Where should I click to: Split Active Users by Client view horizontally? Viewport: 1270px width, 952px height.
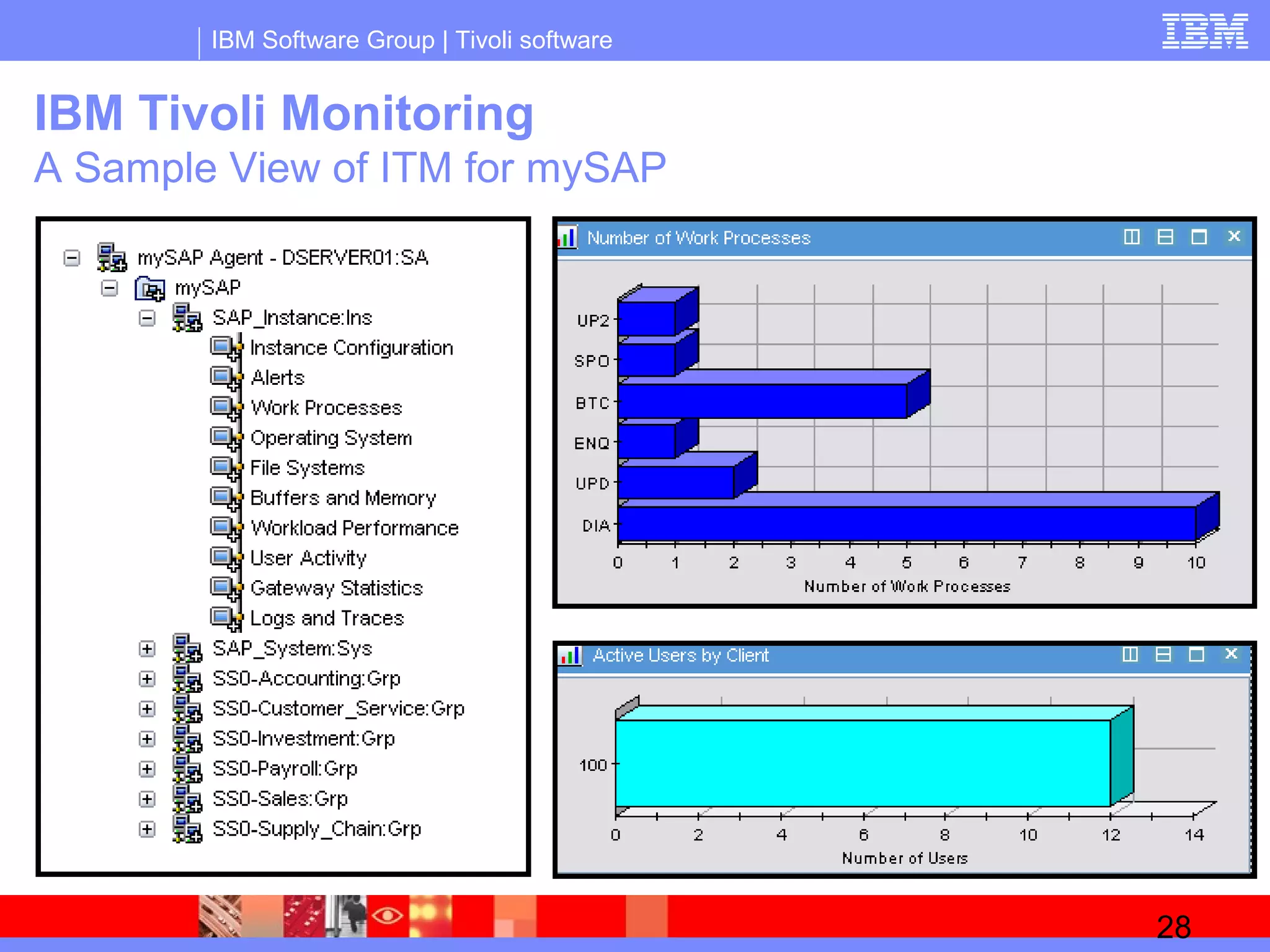coord(1163,654)
